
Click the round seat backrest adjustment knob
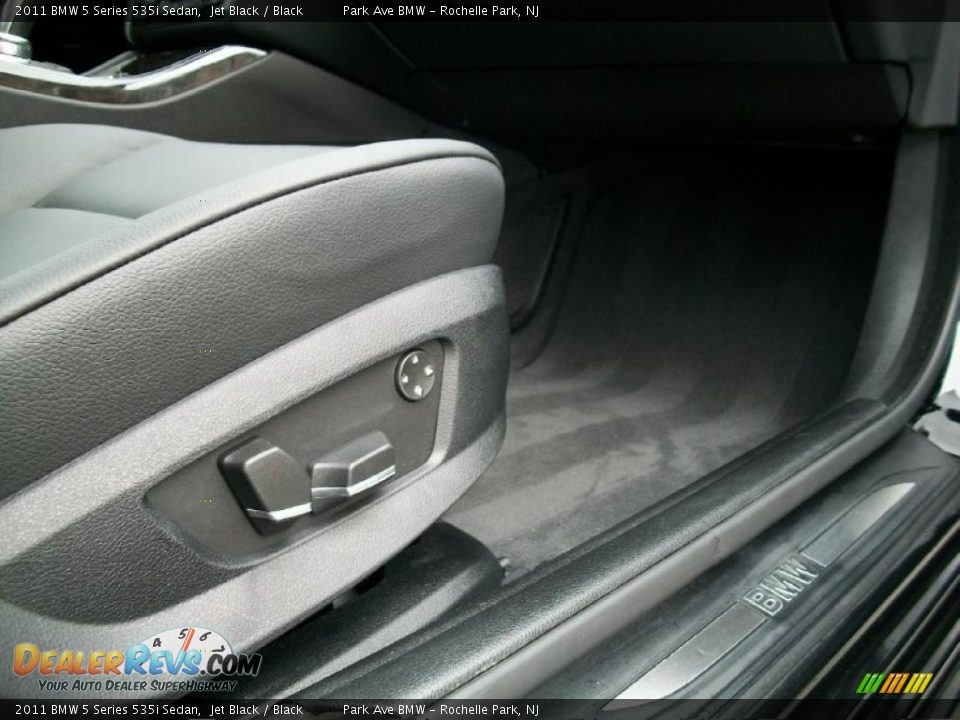point(417,377)
